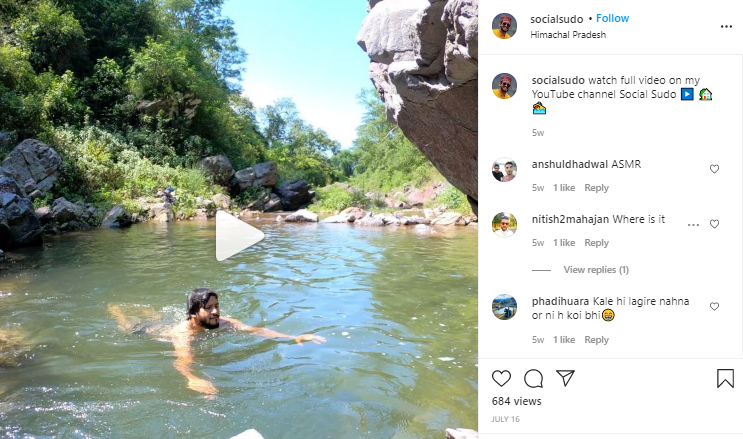The height and width of the screenshot is (439, 743).
Task: Like nitish2mahajan's comment heart
Action: (714, 224)
